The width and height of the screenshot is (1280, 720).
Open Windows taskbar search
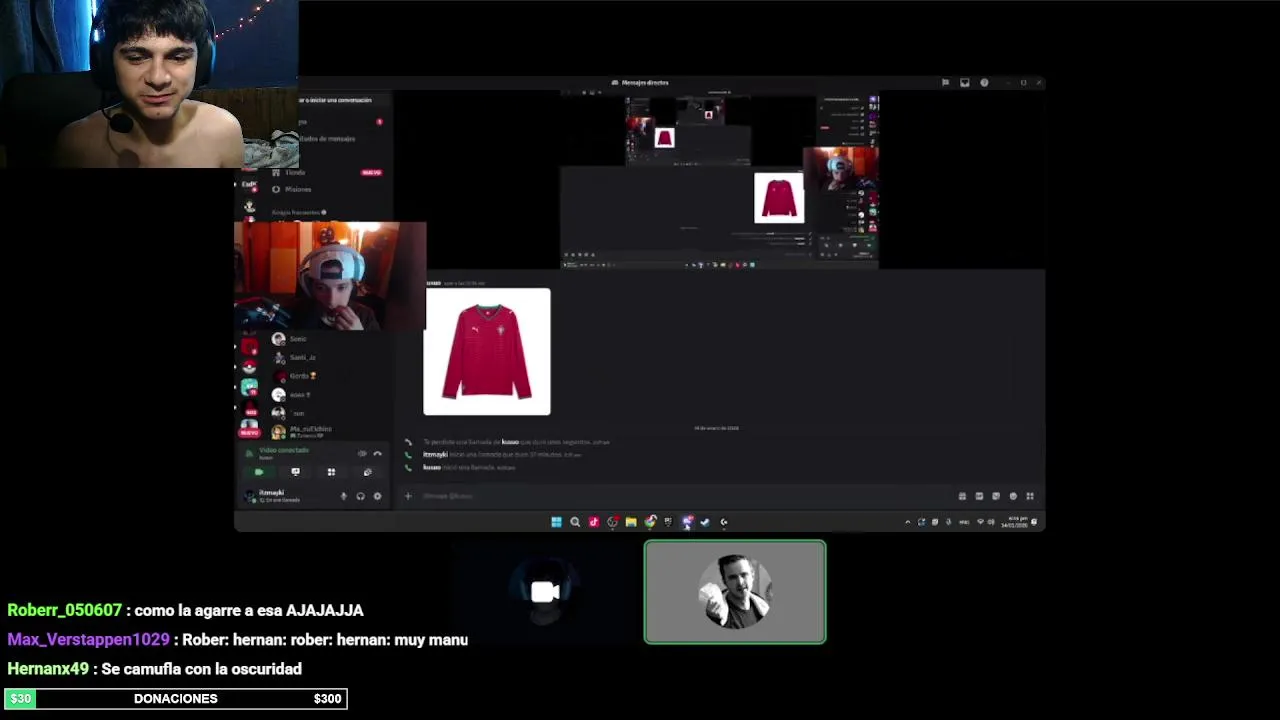[575, 522]
